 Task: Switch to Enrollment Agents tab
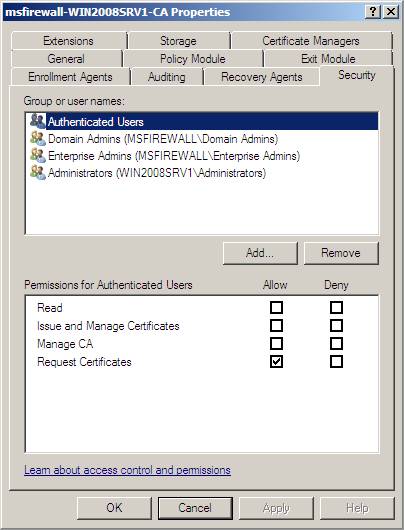(70, 77)
